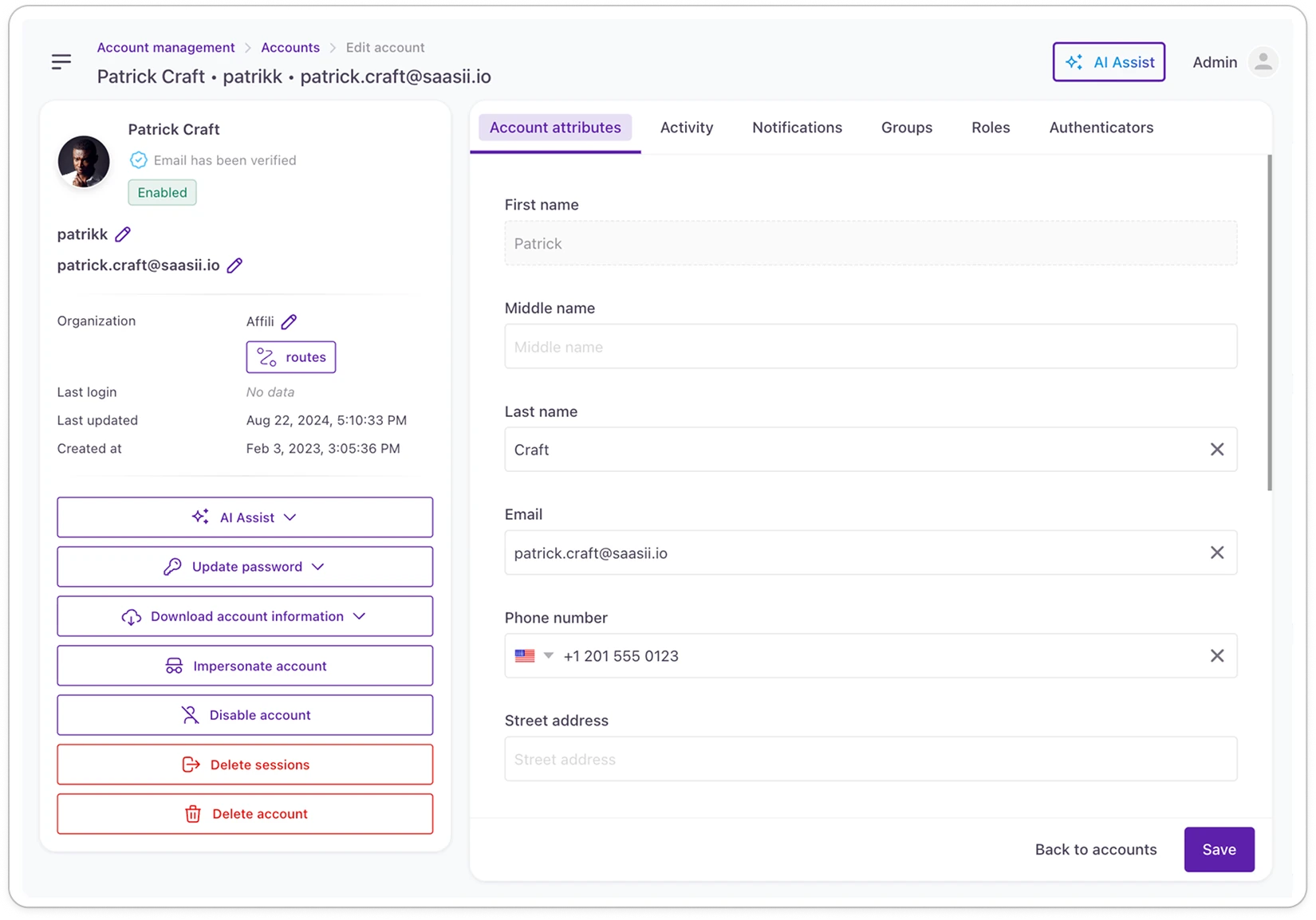Click the First name field
This screenshot has width=1316, height=920.
click(x=871, y=243)
